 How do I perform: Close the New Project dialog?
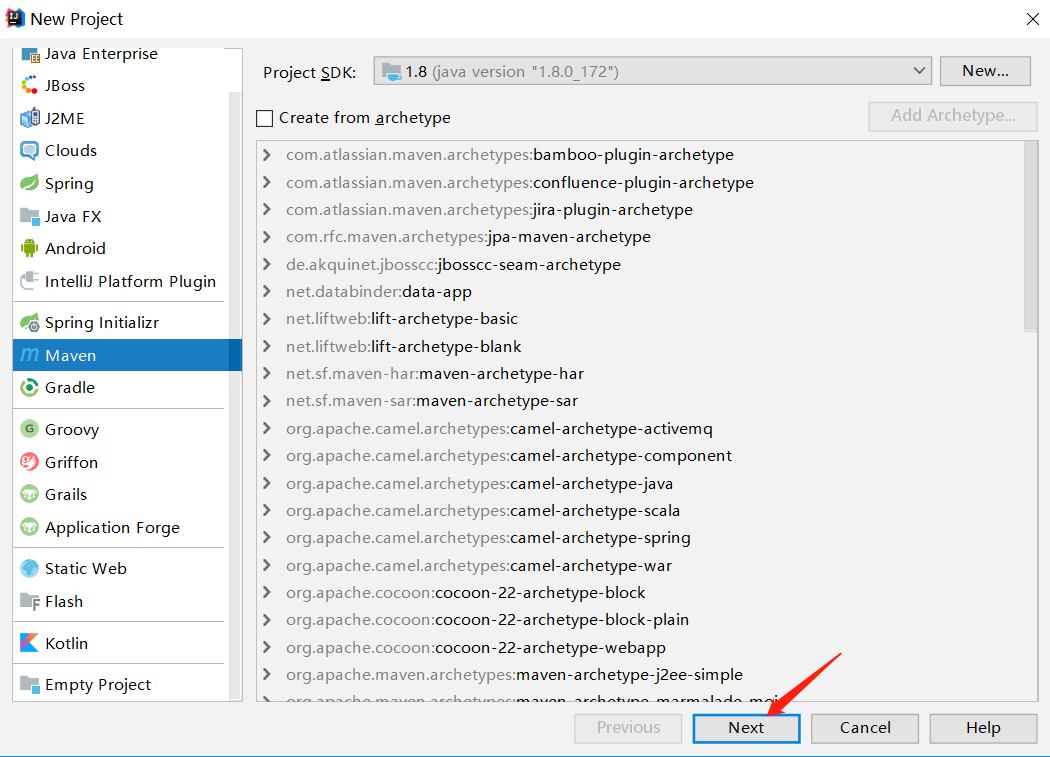1033,19
